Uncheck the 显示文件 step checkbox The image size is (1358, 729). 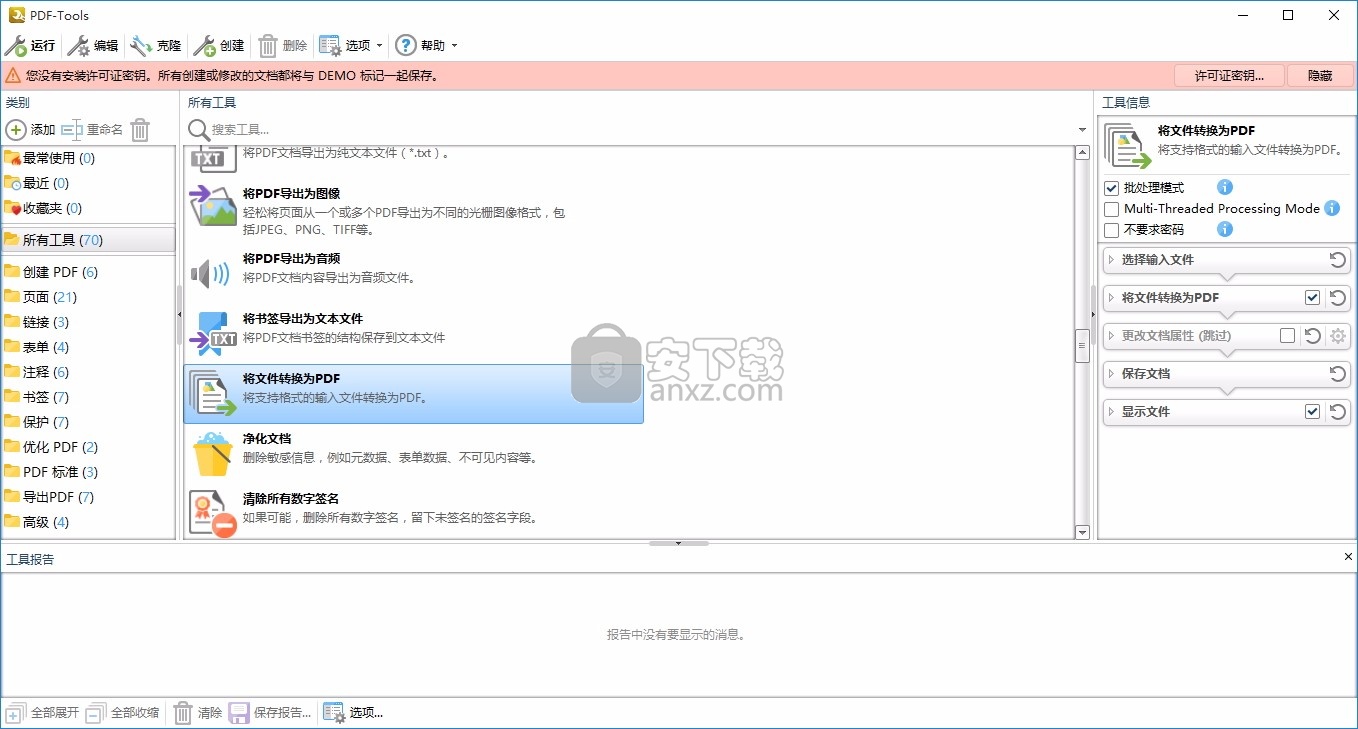click(1313, 412)
